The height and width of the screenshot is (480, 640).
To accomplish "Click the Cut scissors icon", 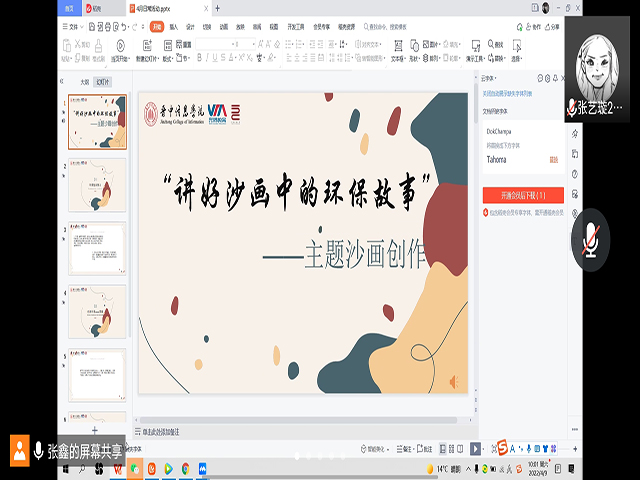I will pos(78,44).
